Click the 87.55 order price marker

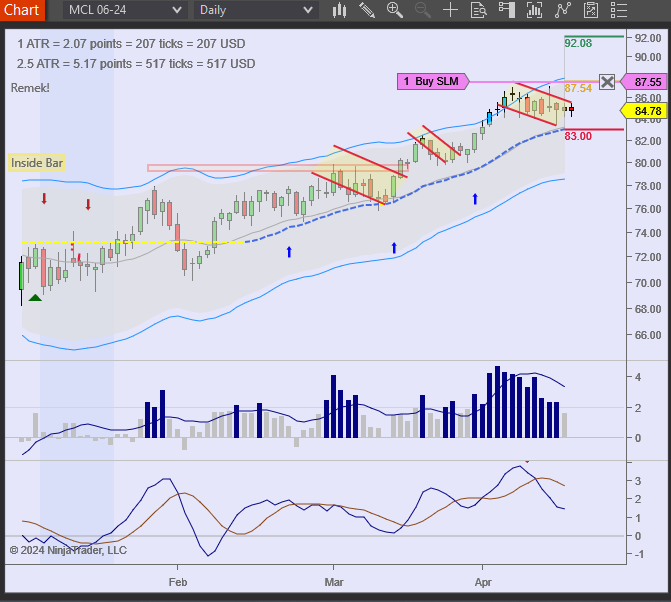pyautogui.click(x=645, y=82)
